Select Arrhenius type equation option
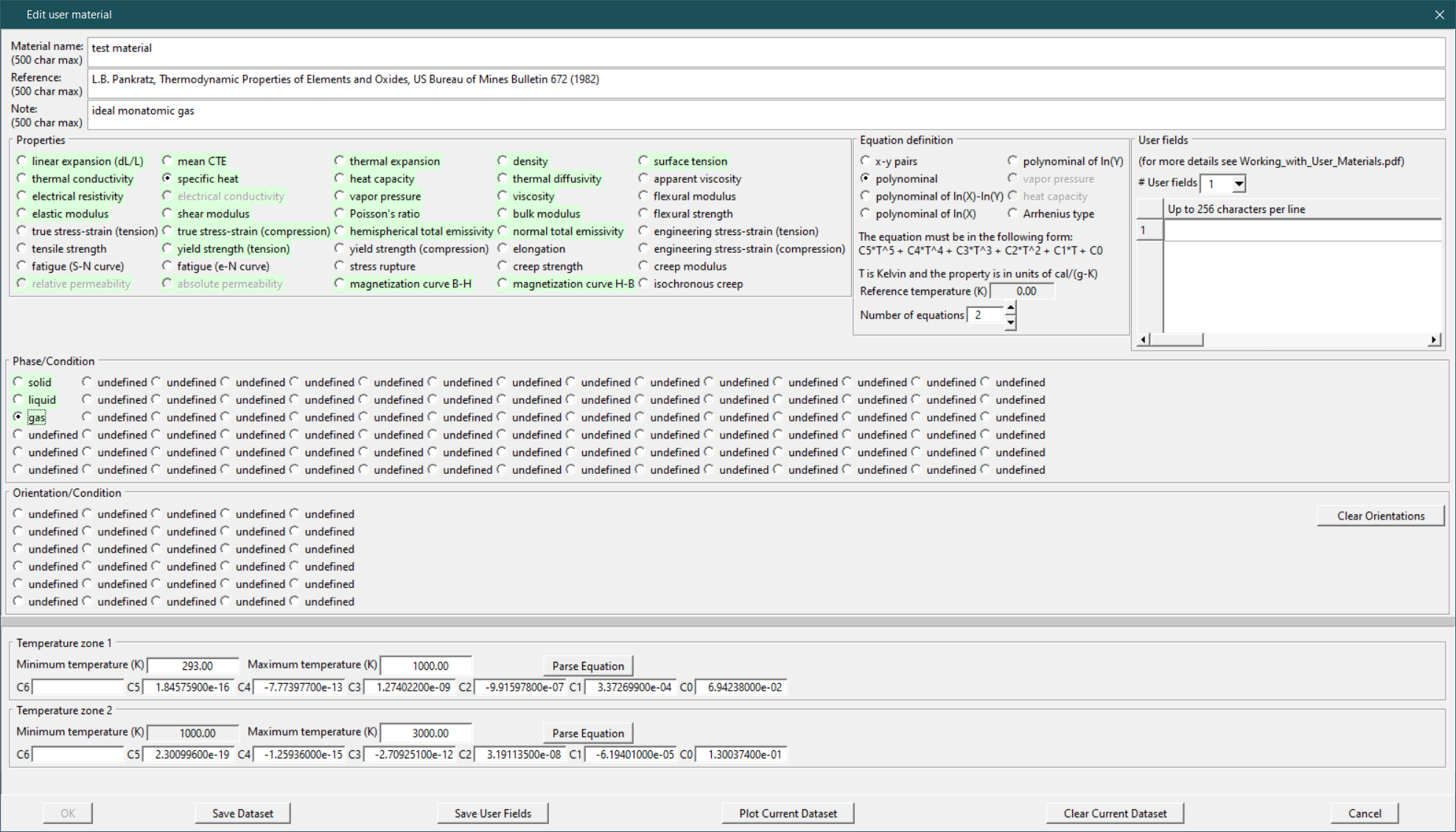 click(1013, 214)
